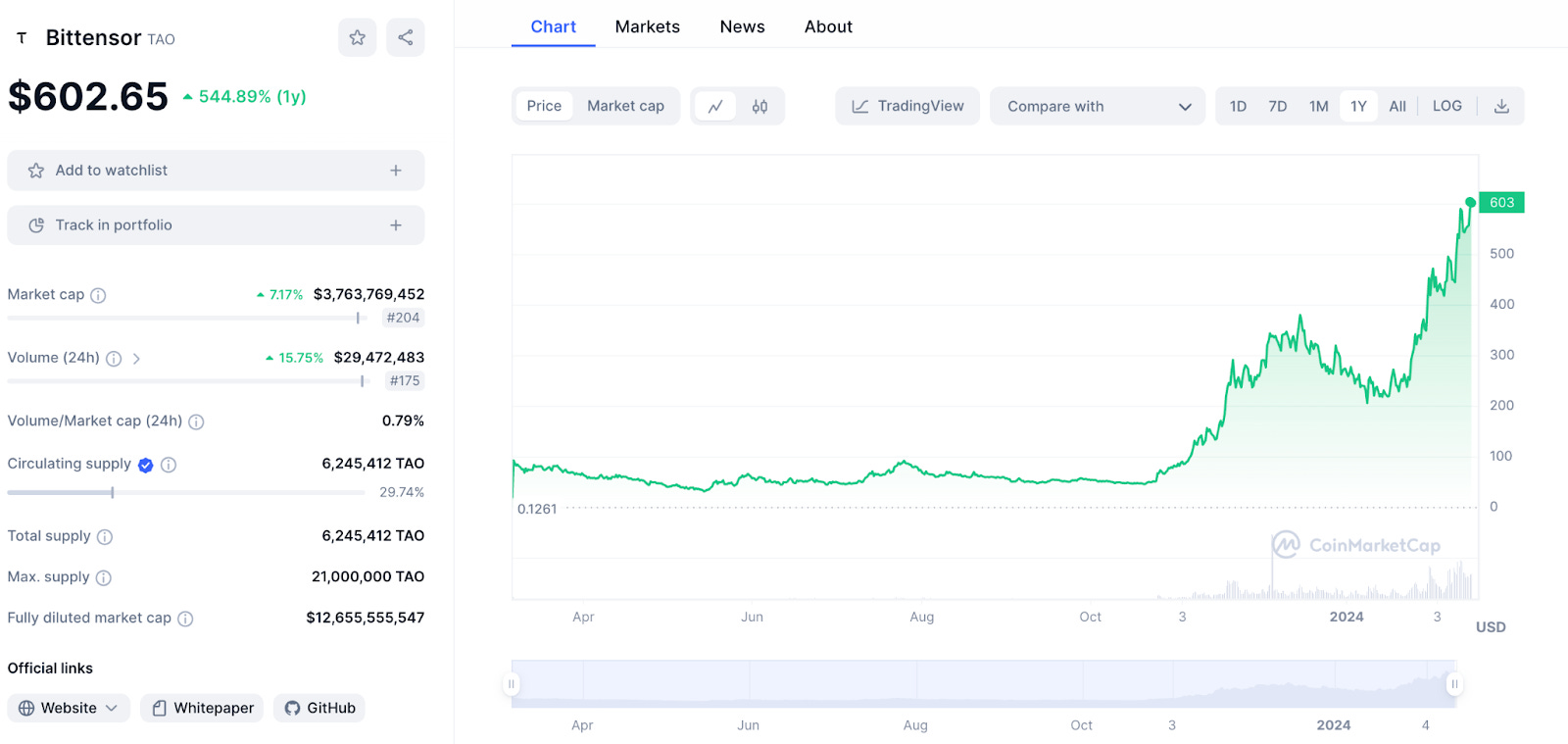
Task: Click max supply 21,000,000 TAO
Action: (368, 577)
